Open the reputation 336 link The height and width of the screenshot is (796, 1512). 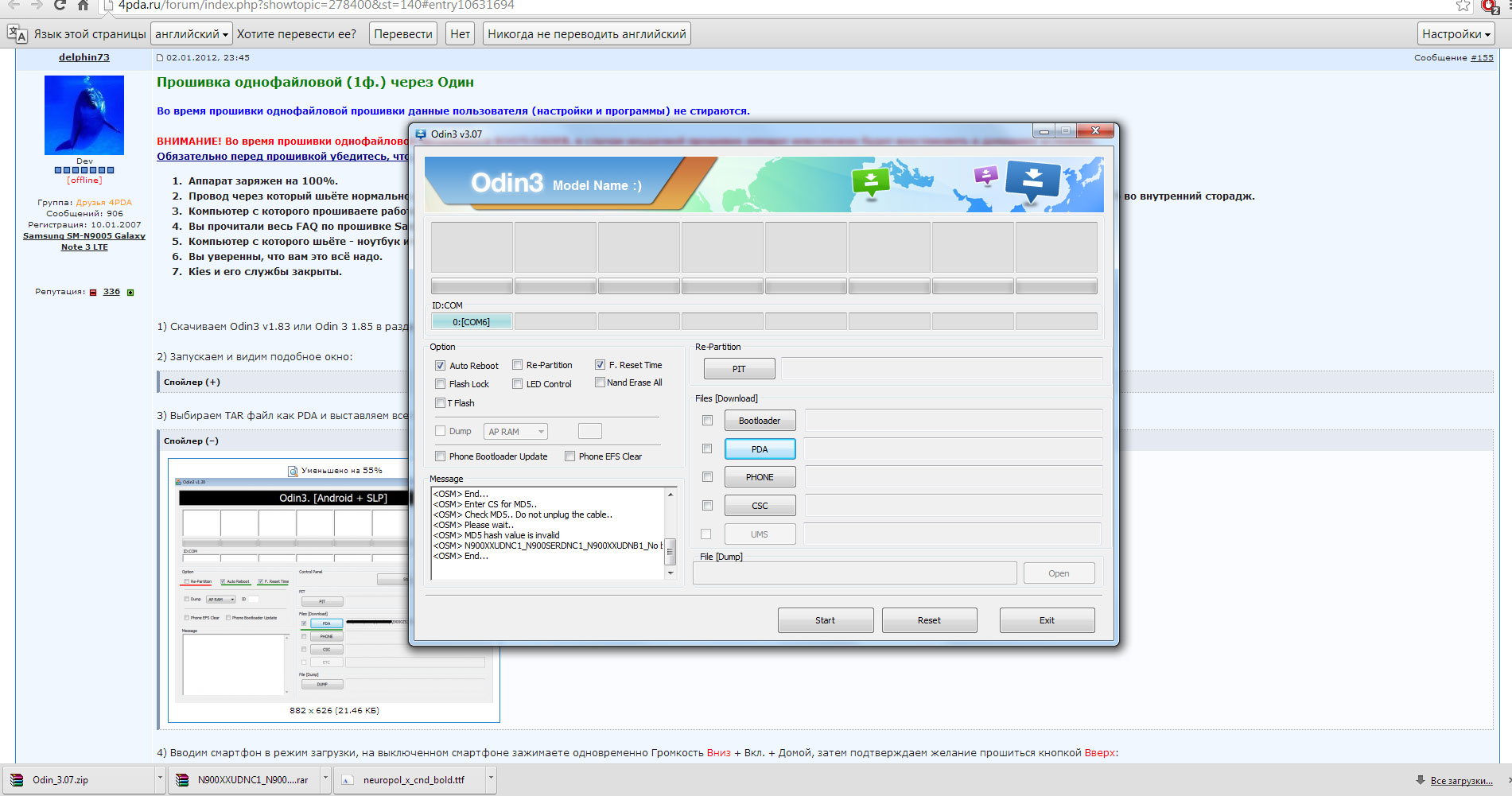(x=111, y=292)
